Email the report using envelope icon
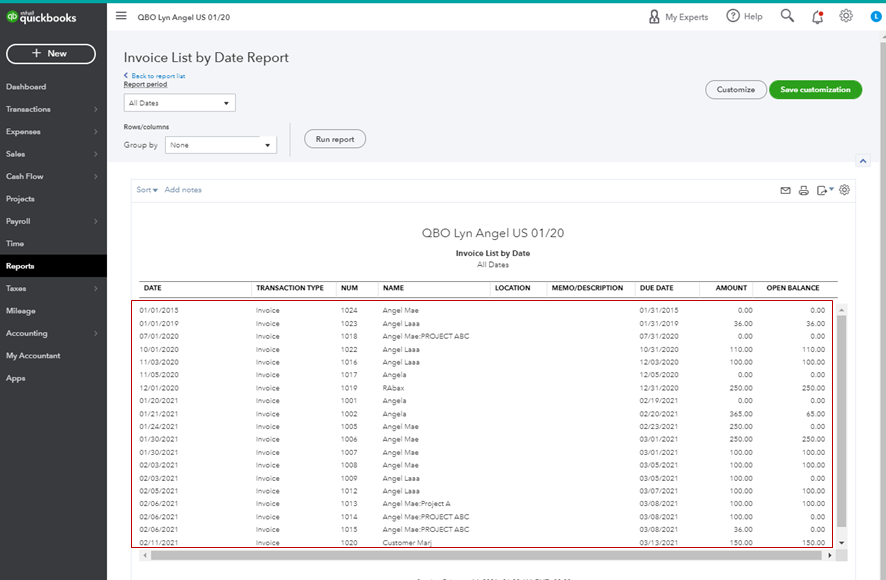886x580 pixels. point(785,191)
